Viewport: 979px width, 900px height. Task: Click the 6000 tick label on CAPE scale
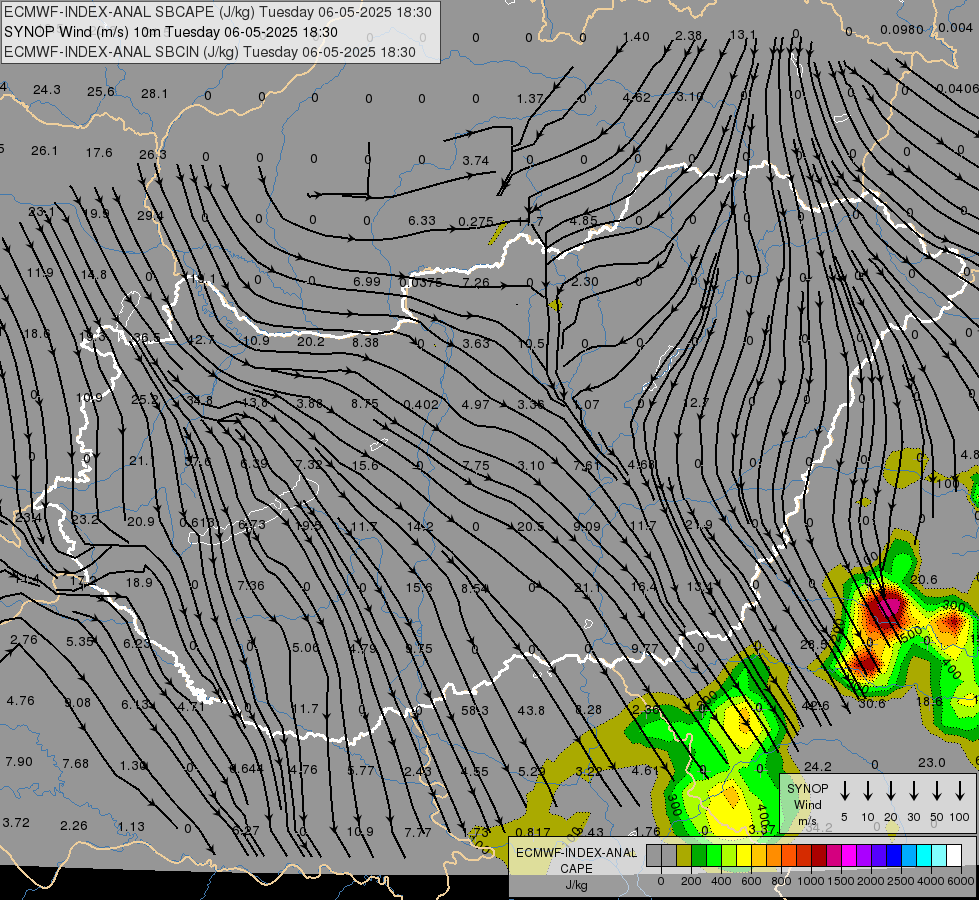[x=962, y=881]
